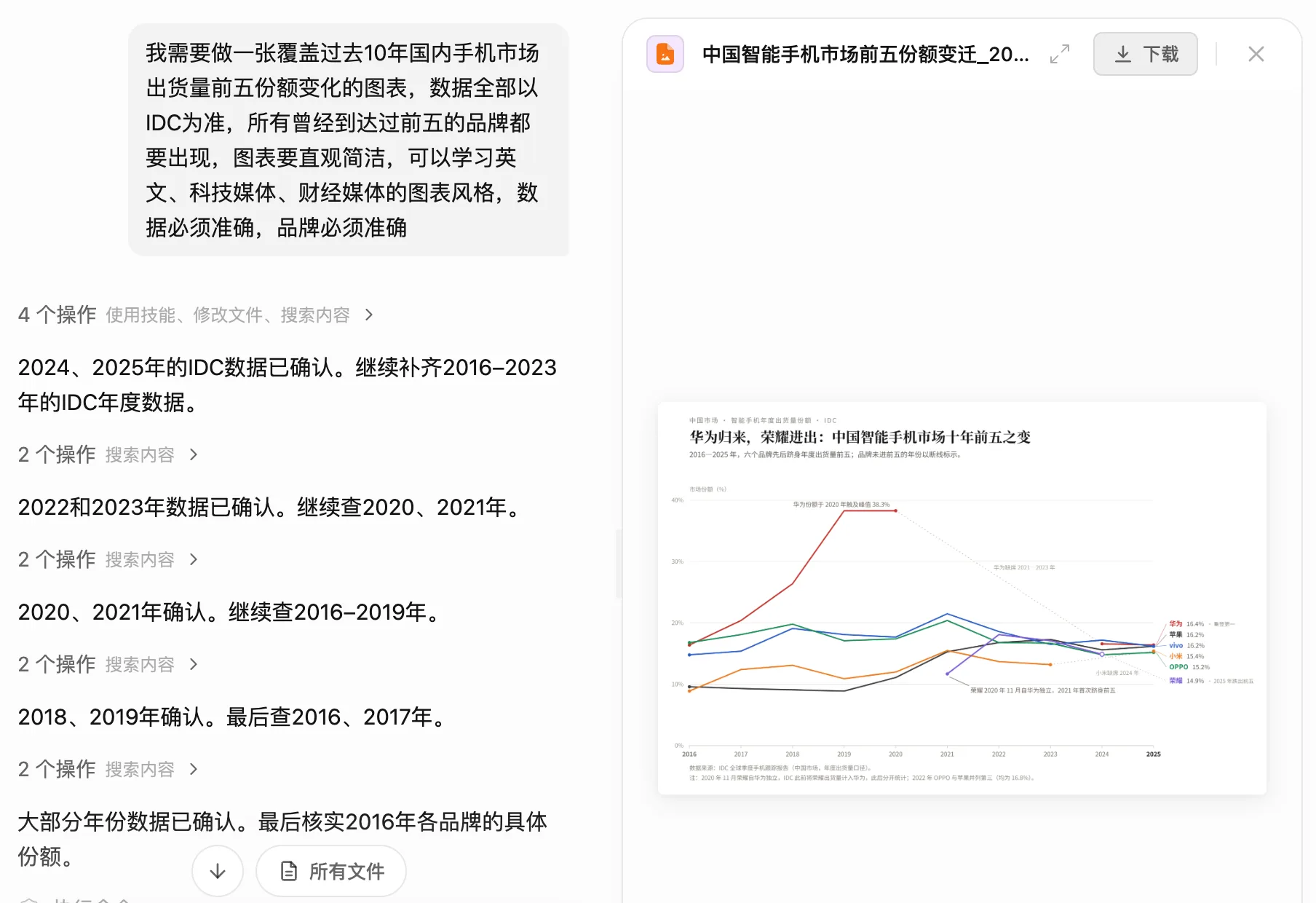The height and width of the screenshot is (903, 1316).
Task: Click the 荣耀 14.9% legend entry
Action: (x=1186, y=681)
